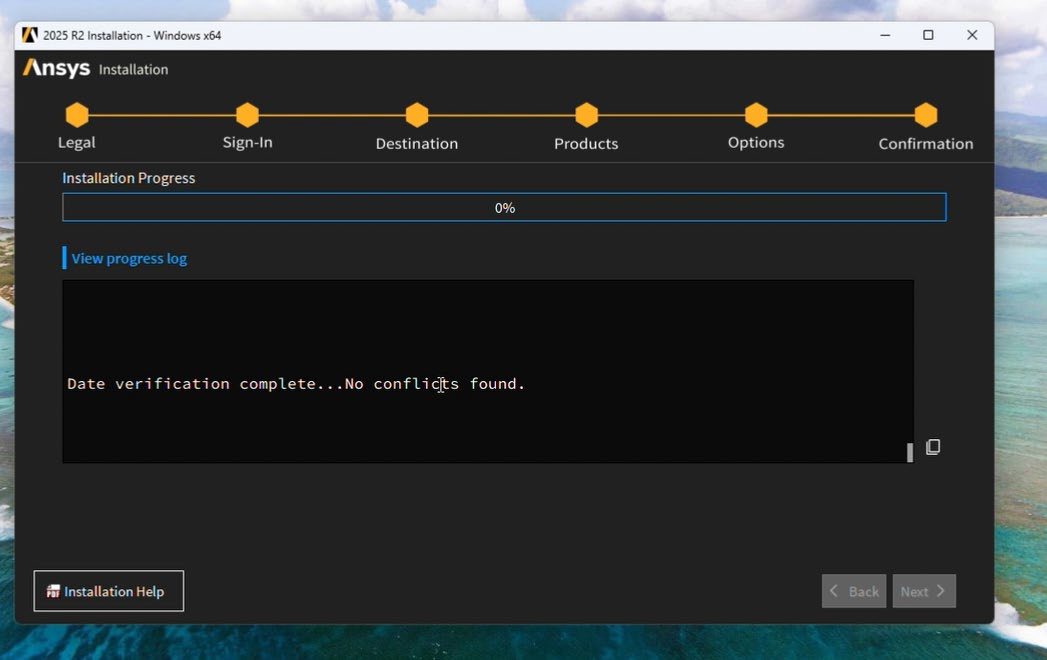Image resolution: width=1047 pixels, height=660 pixels.
Task: Click the Date verification complete log line
Action: (x=296, y=384)
